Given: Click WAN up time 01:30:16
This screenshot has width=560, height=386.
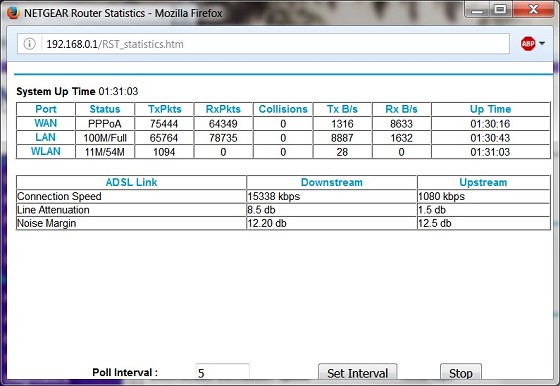Looking at the screenshot, I should click(490, 124).
